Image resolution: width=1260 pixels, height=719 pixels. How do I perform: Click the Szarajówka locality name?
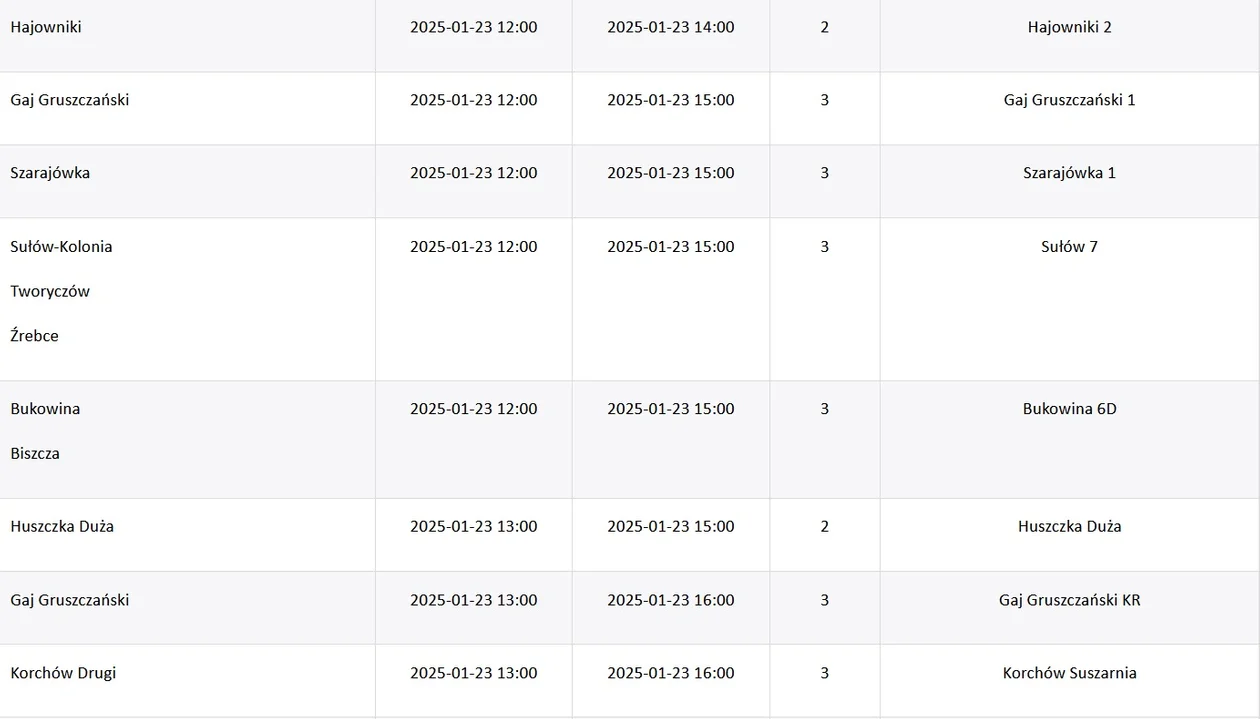[x=50, y=173]
